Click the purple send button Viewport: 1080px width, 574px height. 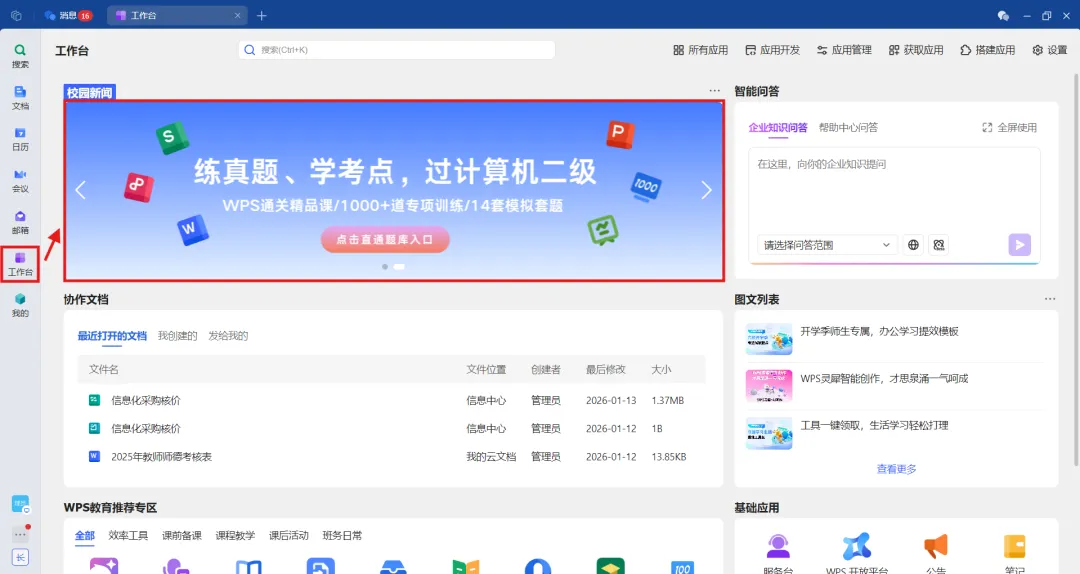coord(1019,245)
